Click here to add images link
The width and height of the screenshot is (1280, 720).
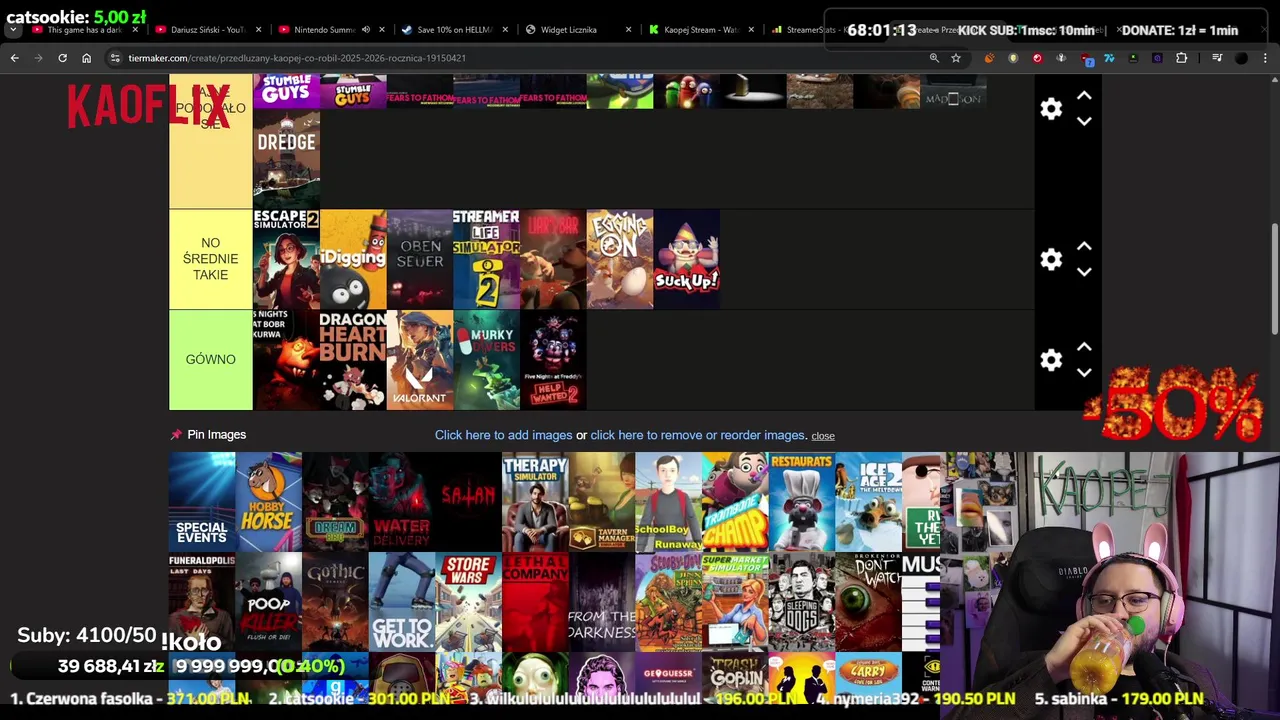(x=503, y=435)
